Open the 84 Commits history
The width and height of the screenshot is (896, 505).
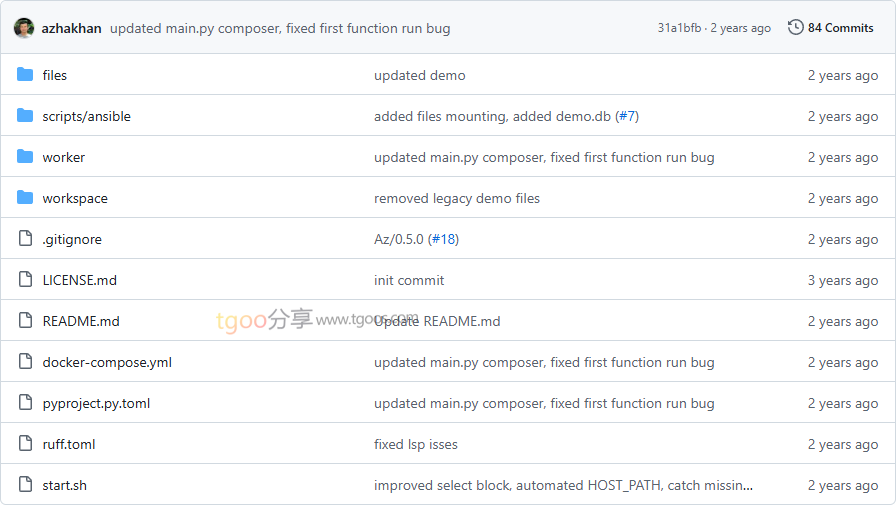click(840, 28)
